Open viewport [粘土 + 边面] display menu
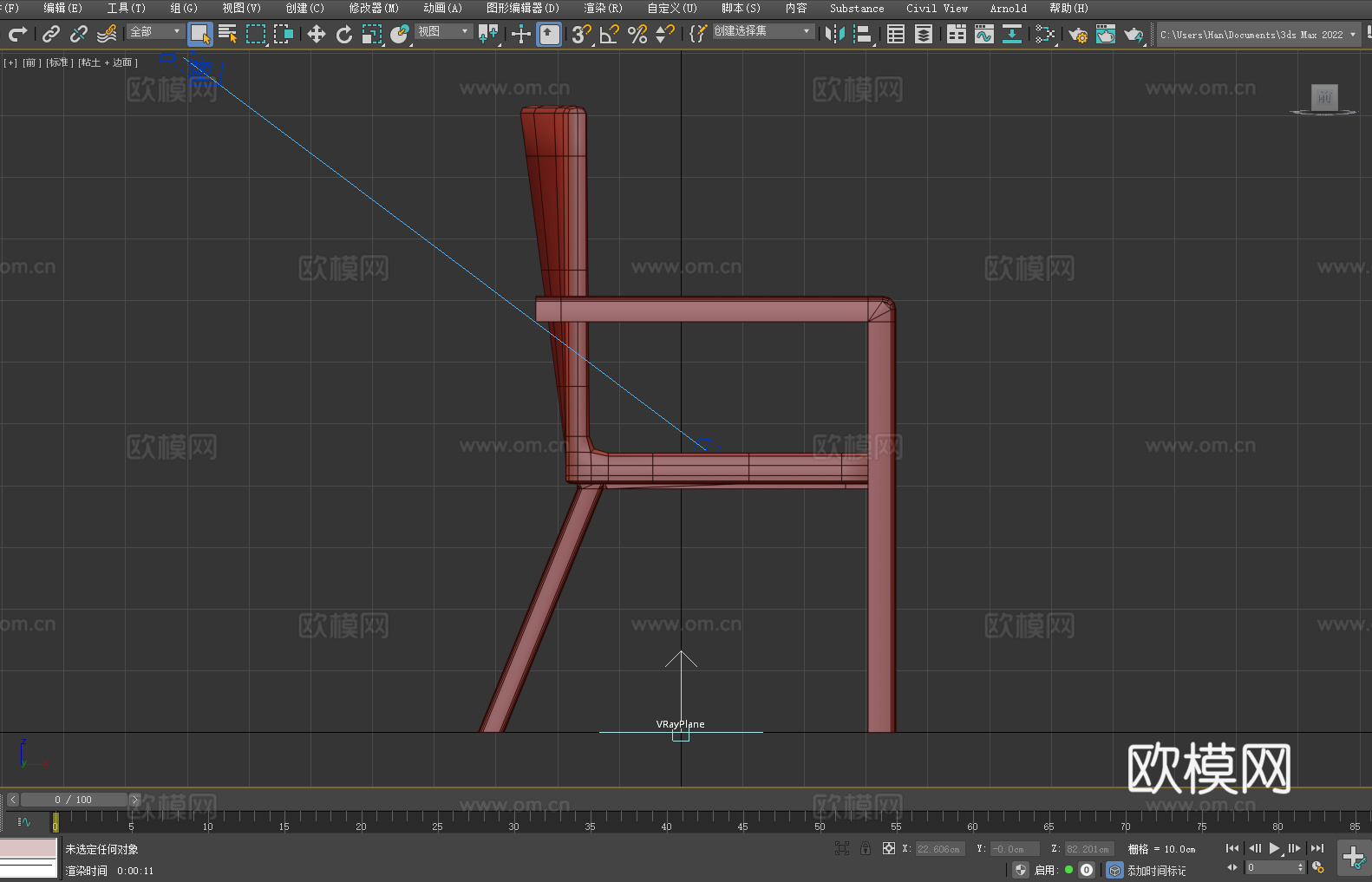The width and height of the screenshot is (1372, 882). (x=108, y=62)
